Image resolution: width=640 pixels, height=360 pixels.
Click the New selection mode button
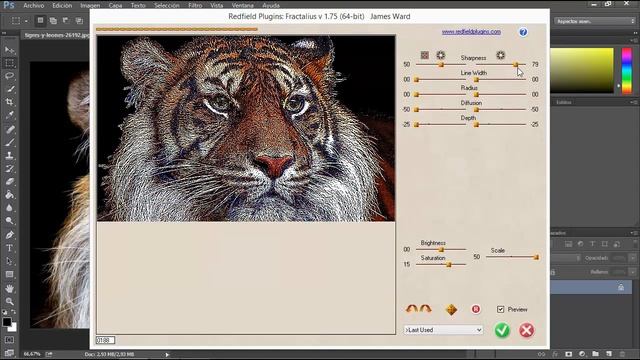tap(40, 20)
